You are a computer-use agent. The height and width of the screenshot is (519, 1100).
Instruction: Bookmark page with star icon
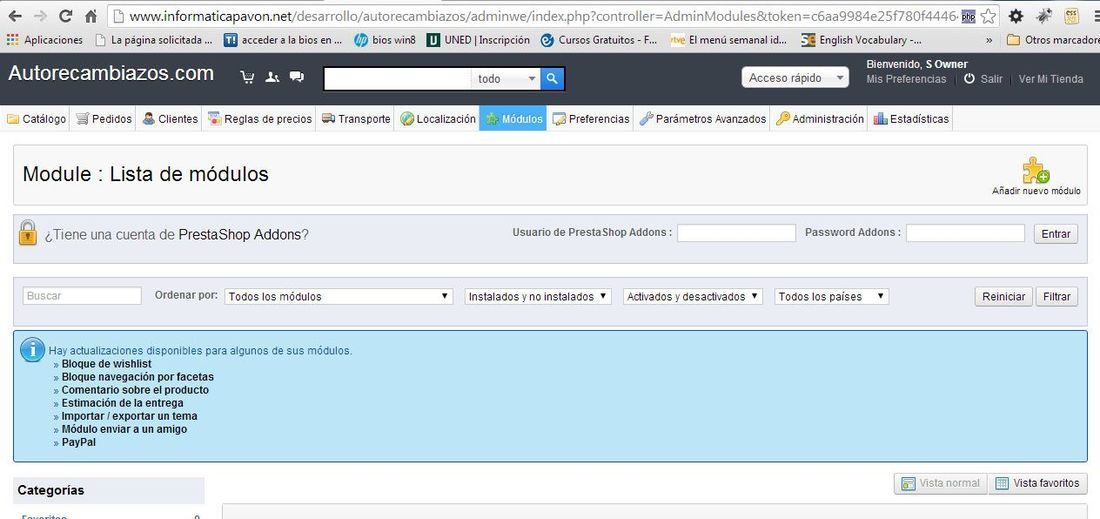coord(988,16)
